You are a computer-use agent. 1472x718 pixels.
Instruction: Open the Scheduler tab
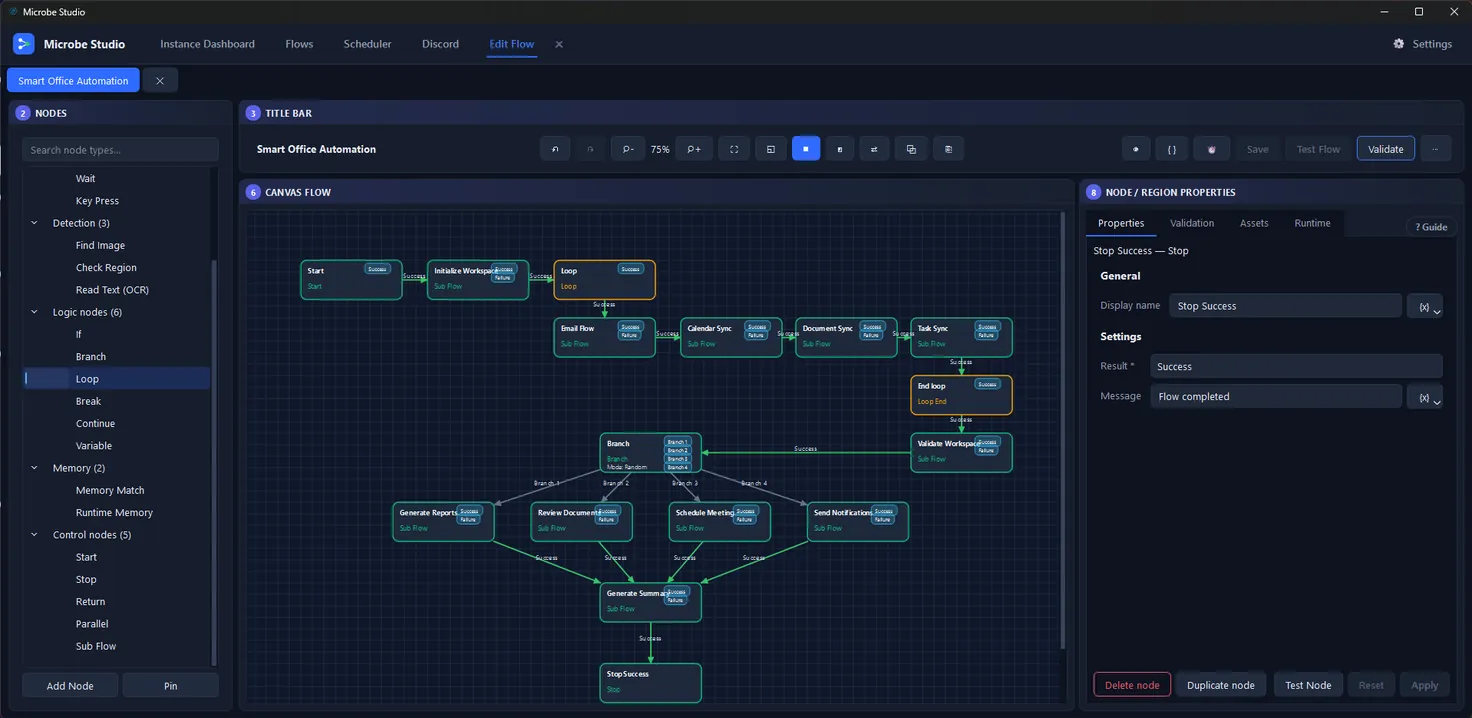tap(367, 44)
